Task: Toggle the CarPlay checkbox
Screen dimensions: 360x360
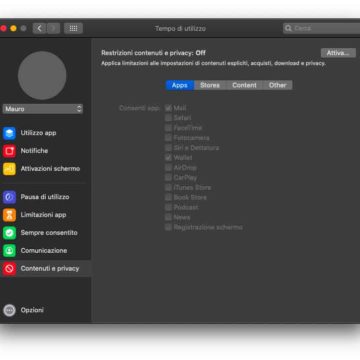Action: coord(168,178)
